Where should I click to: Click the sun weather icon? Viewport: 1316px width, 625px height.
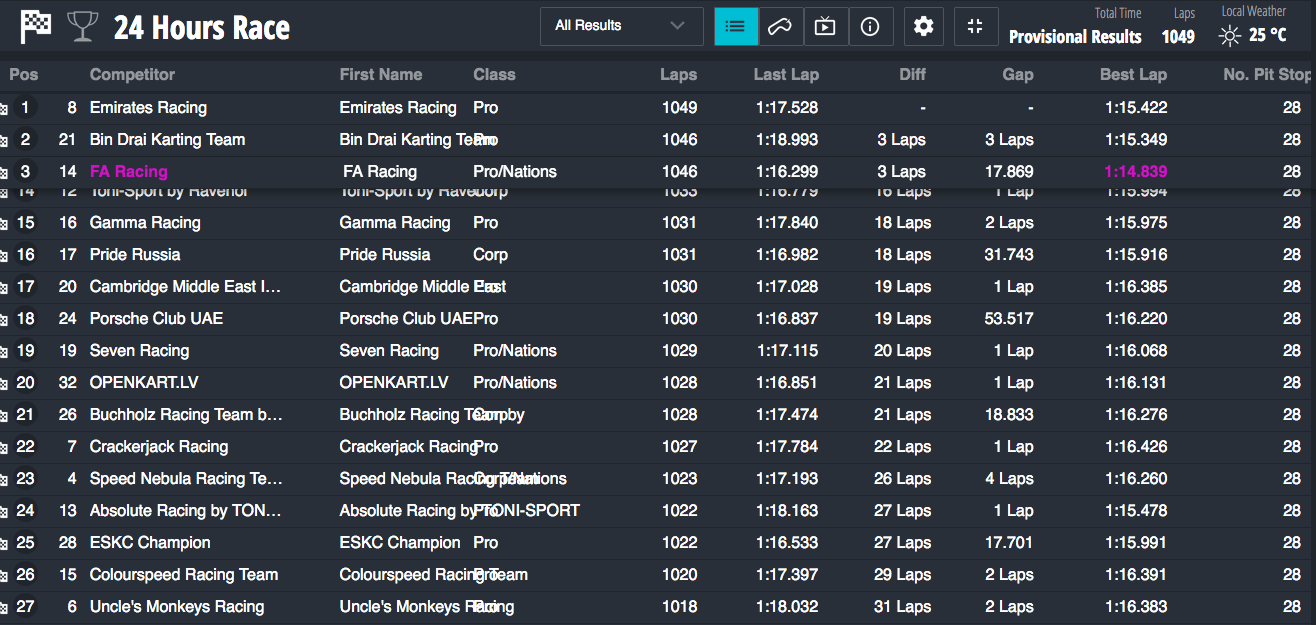click(x=1229, y=37)
